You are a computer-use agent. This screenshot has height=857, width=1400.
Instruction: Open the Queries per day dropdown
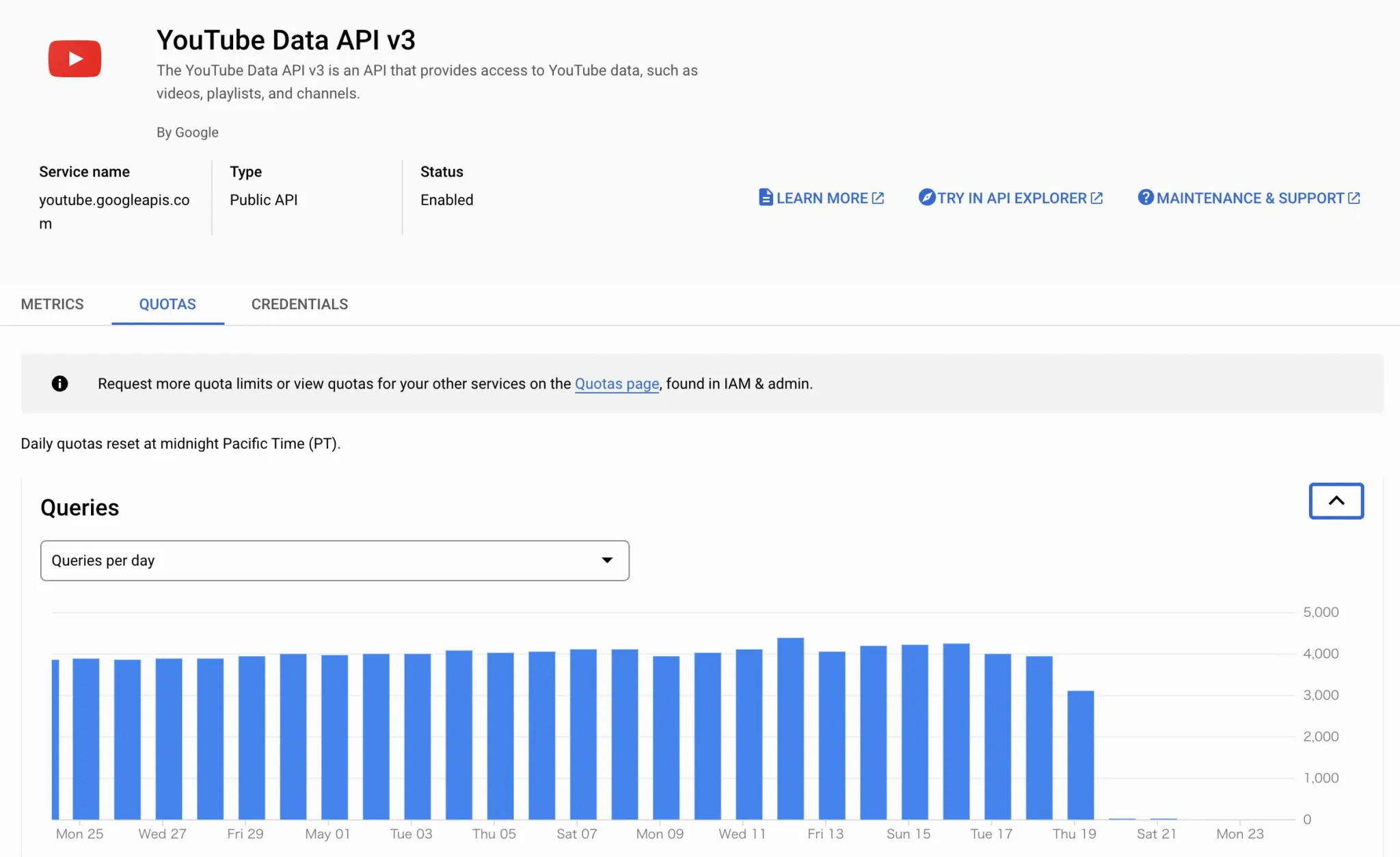click(335, 561)
